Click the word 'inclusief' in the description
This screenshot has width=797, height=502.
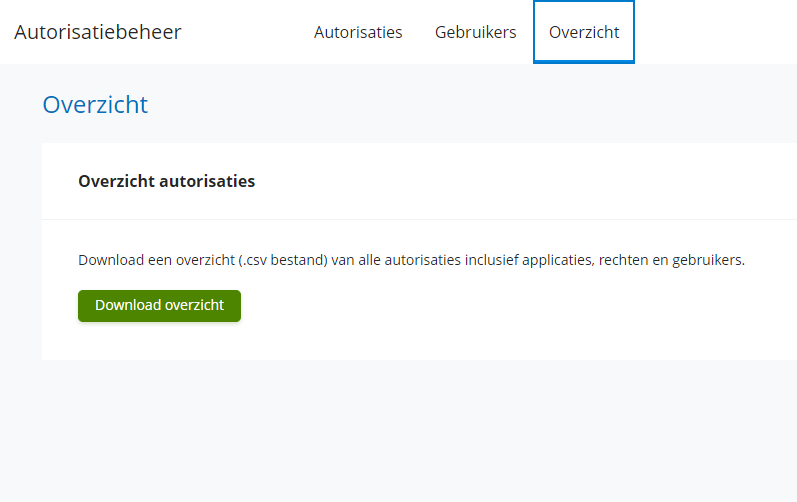[492, 260]
